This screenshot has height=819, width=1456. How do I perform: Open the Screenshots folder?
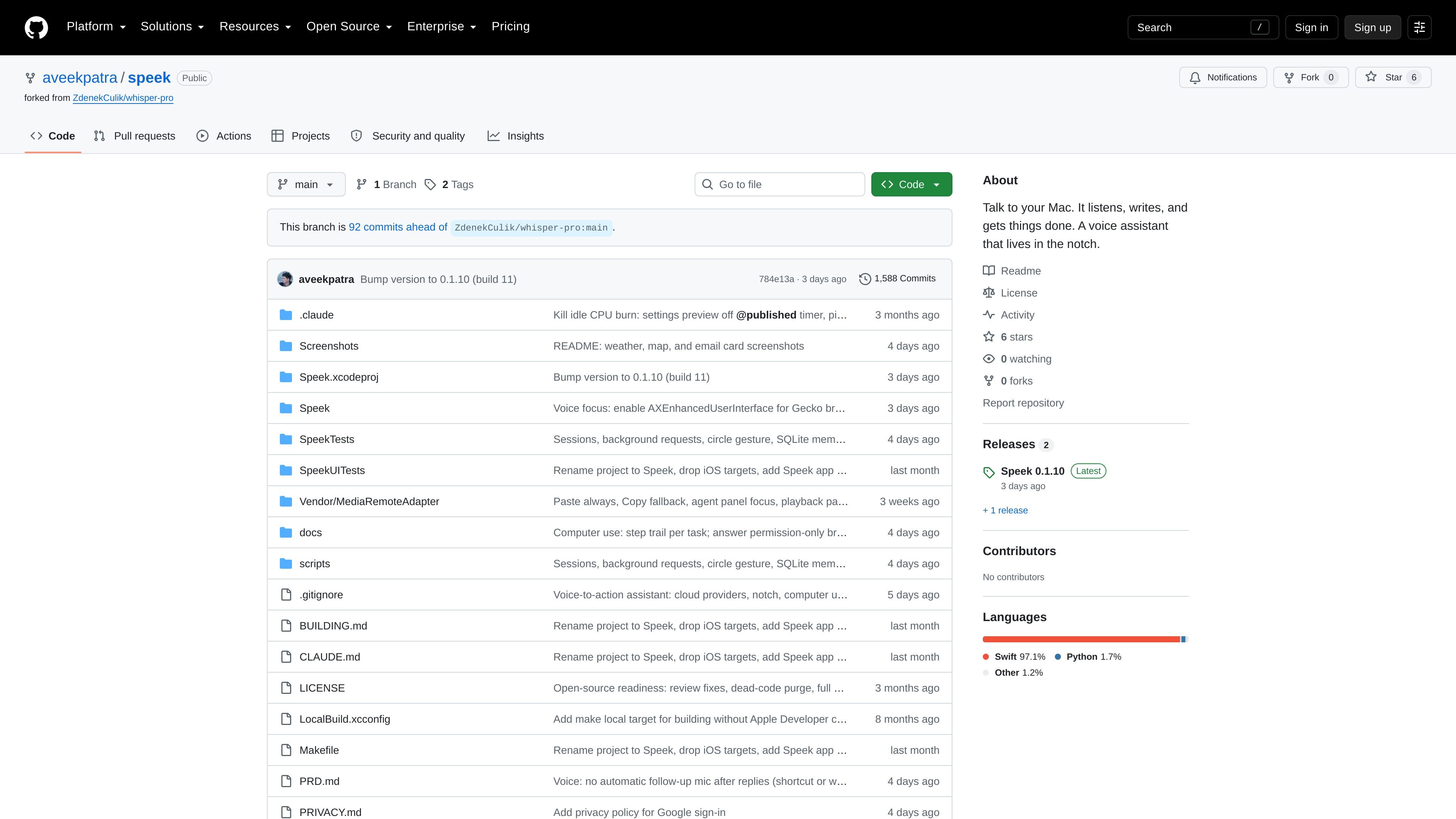point(329,346)
